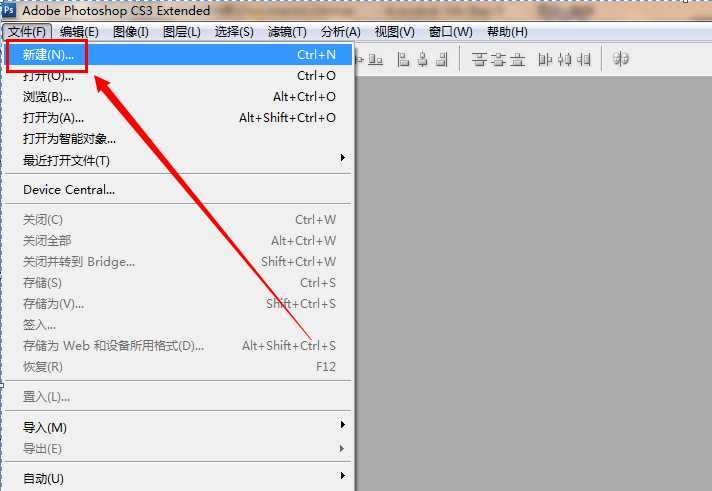Open the 窗口(W) menu
This screenshot has width=712, height=491.
[450, 32]
